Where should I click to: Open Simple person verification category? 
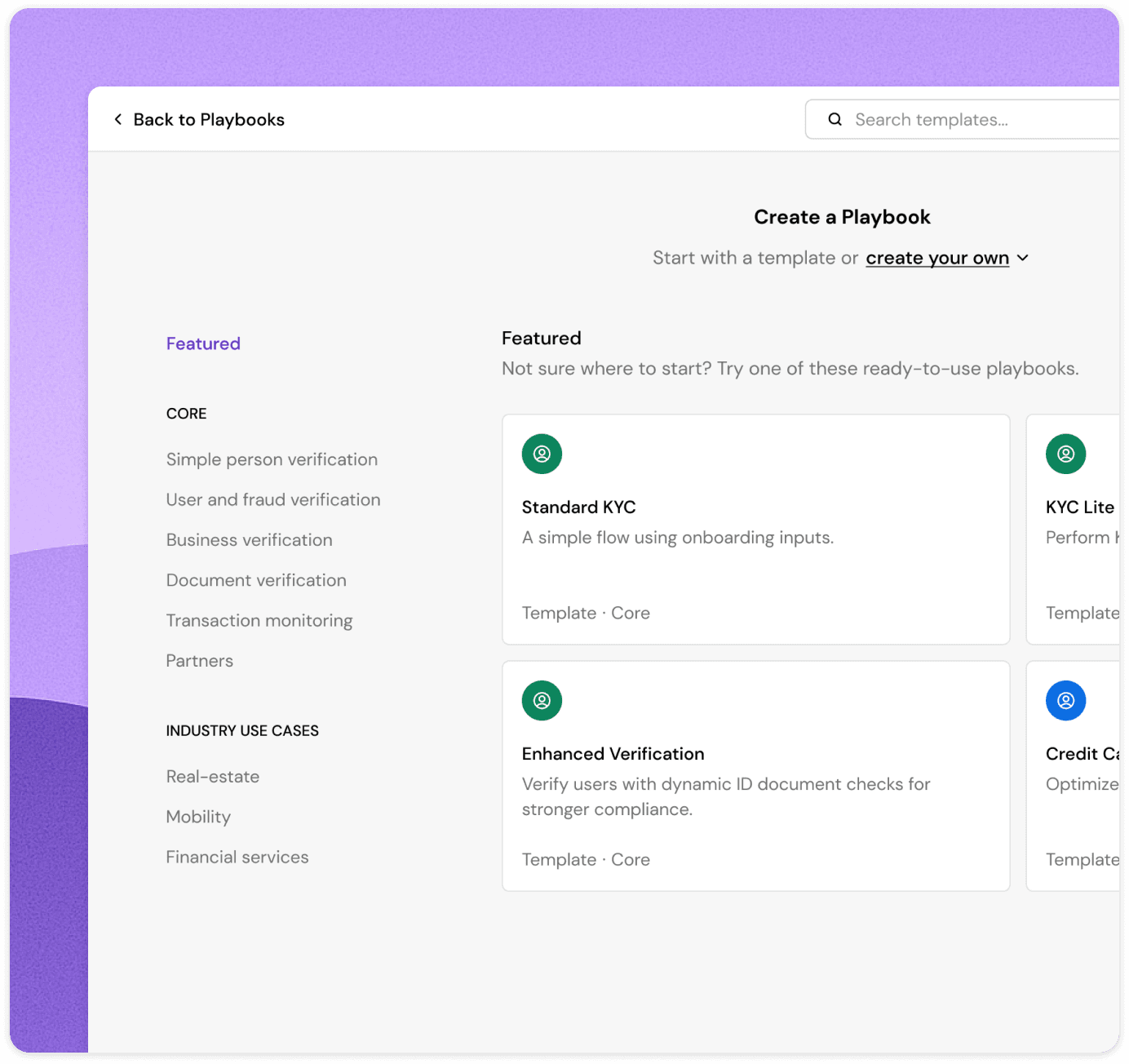point(272,459)
